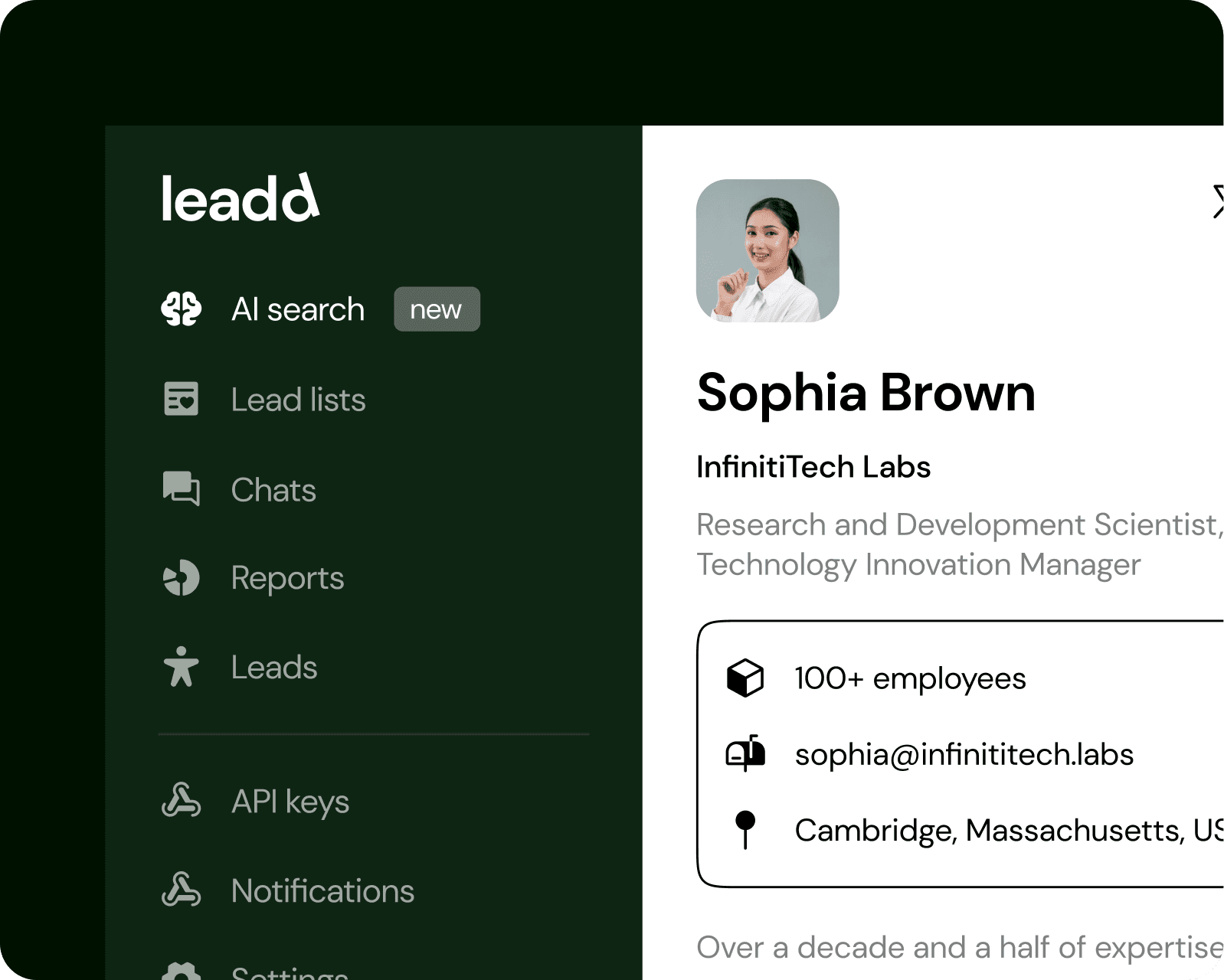
Task: Click the employees cube icon
Action: [745, 678]
